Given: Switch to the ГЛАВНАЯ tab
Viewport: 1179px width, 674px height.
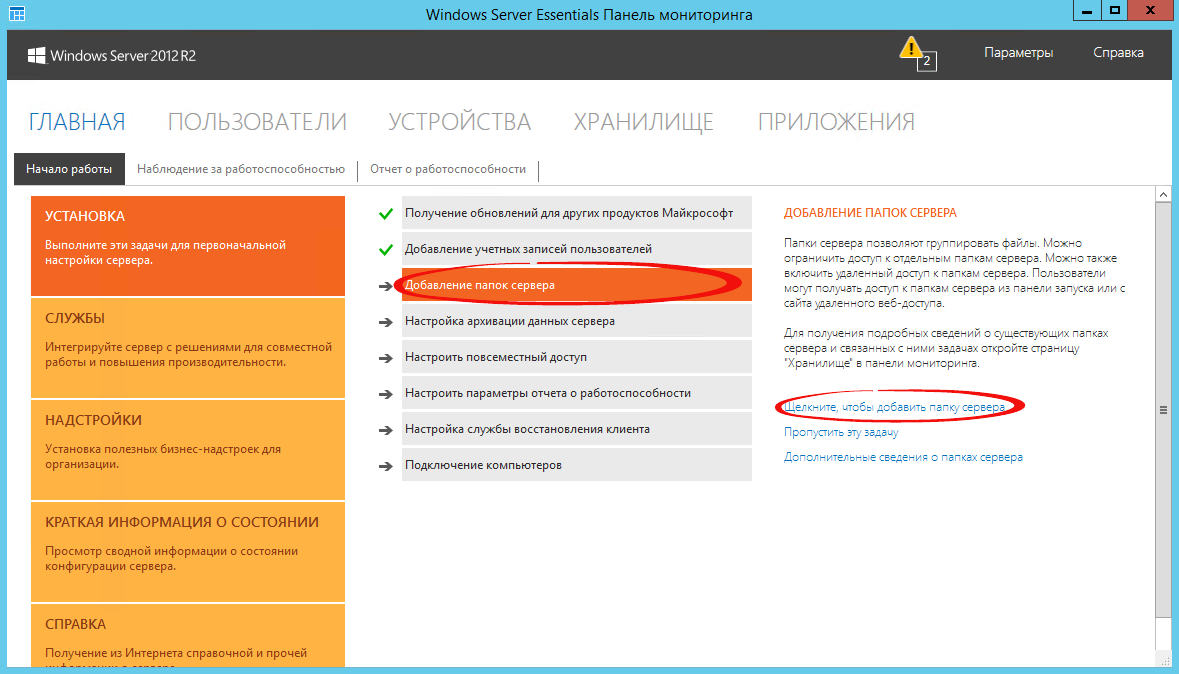Looking at the screenshot, I should [77, 122].
